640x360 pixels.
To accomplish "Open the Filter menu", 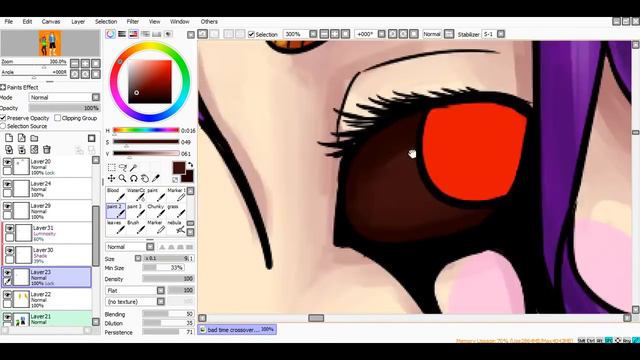I will point(133,22).
